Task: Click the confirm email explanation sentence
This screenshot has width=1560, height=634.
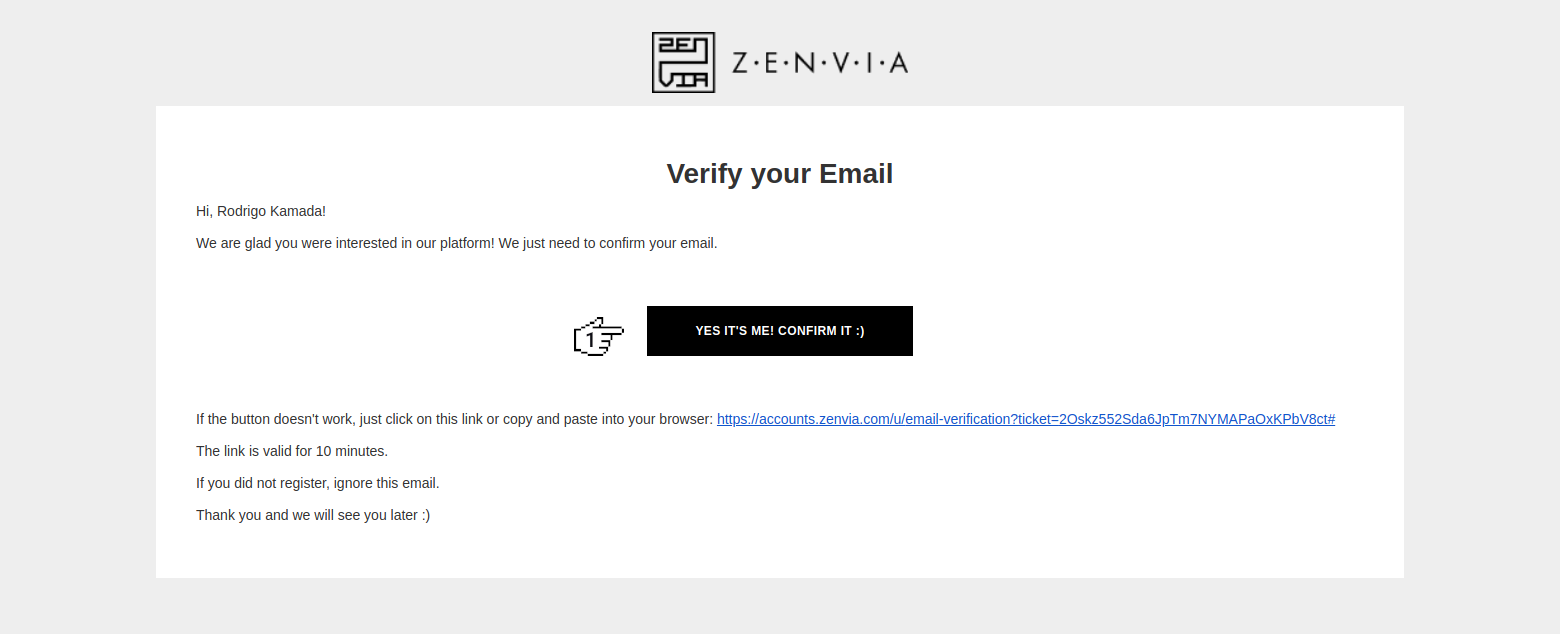Action: (456, 243)
